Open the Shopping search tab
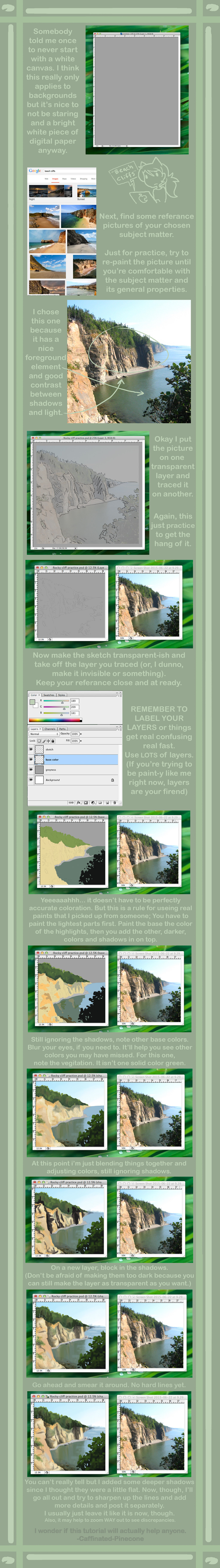The height and width of the screenshot is (1568, 220). pos(84,179)
